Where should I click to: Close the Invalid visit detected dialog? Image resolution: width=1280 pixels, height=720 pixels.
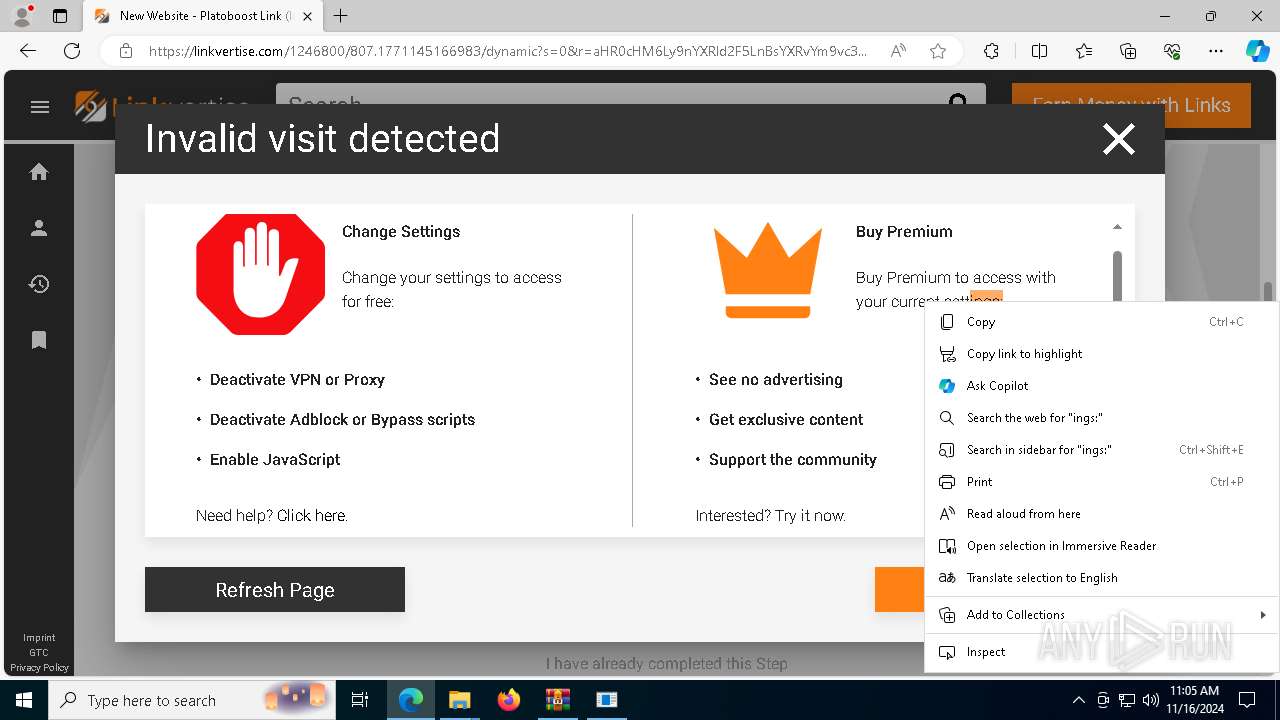pyautogui.click(x=1118, y=139)
